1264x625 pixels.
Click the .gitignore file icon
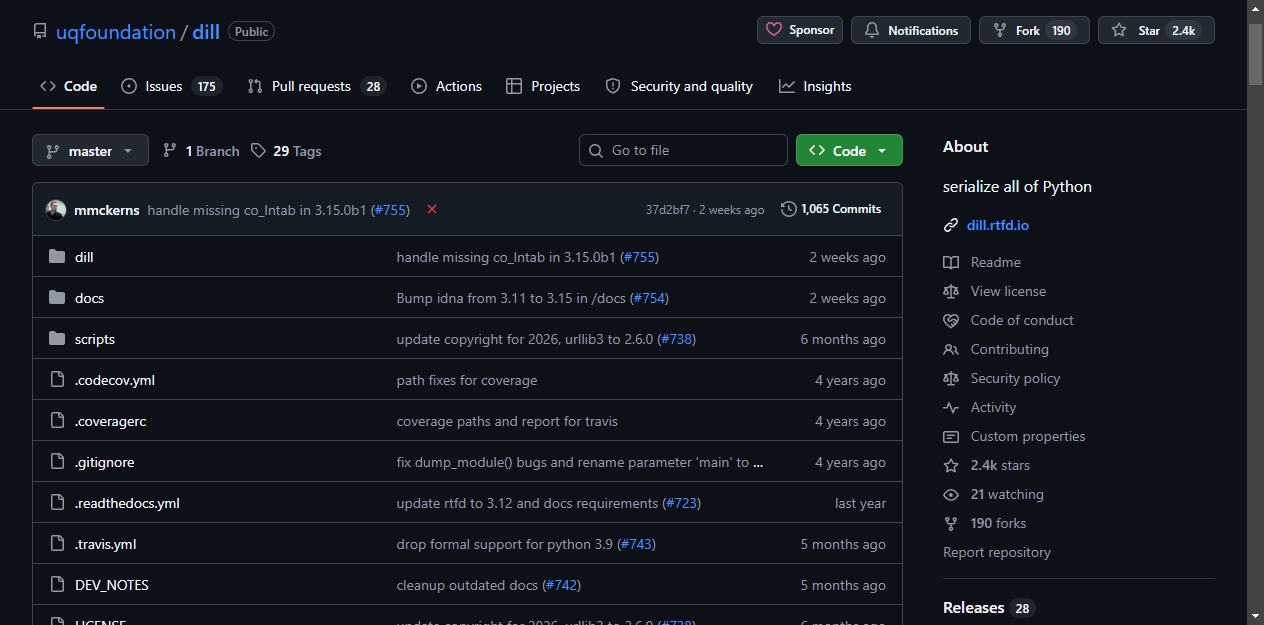click(57, 462)
